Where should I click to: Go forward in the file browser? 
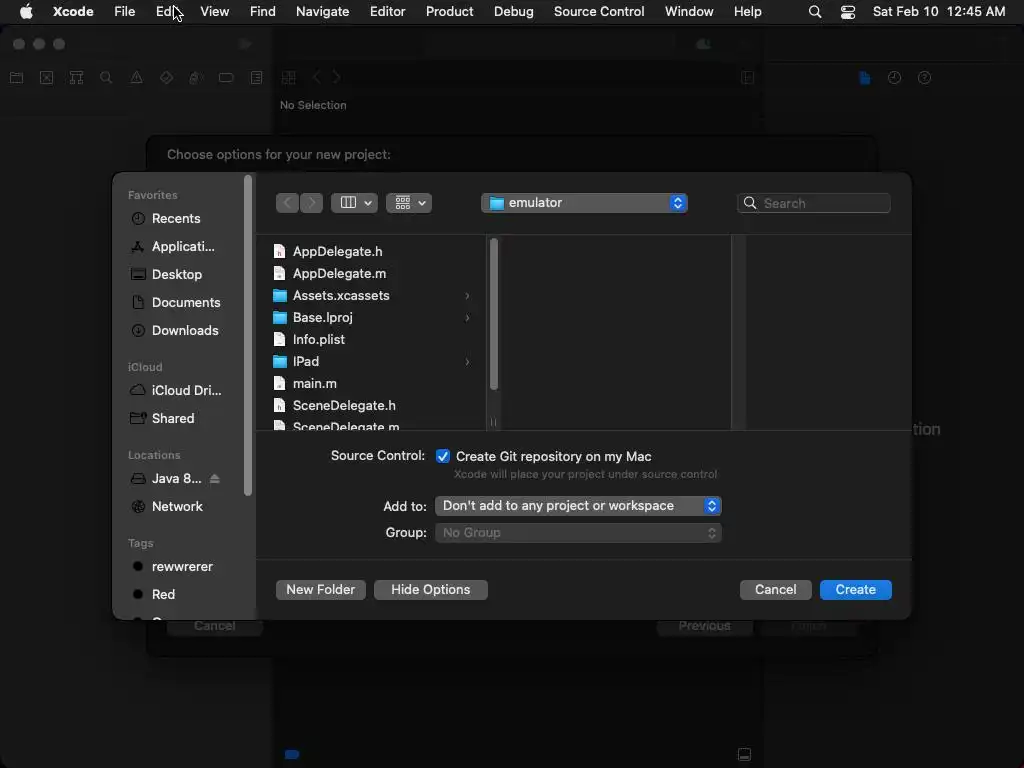(x=312, y=203)
